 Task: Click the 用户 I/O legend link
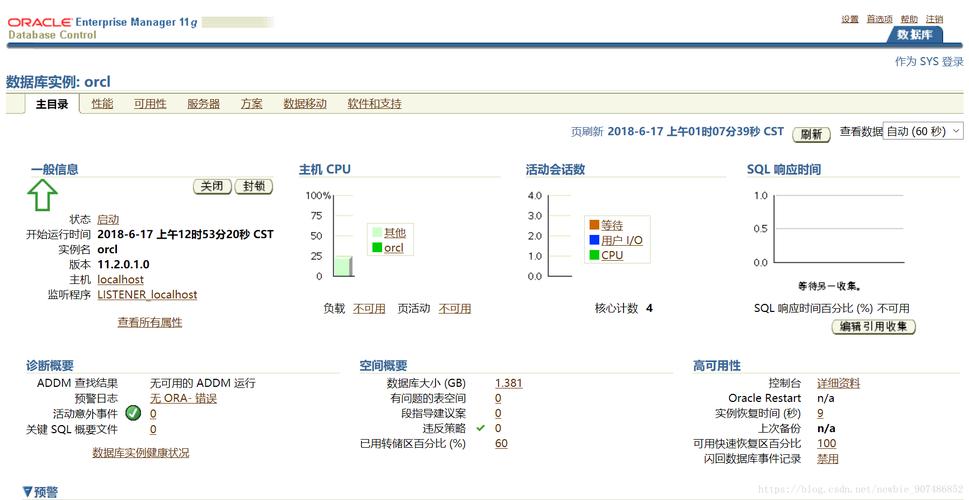pos(622,240)
